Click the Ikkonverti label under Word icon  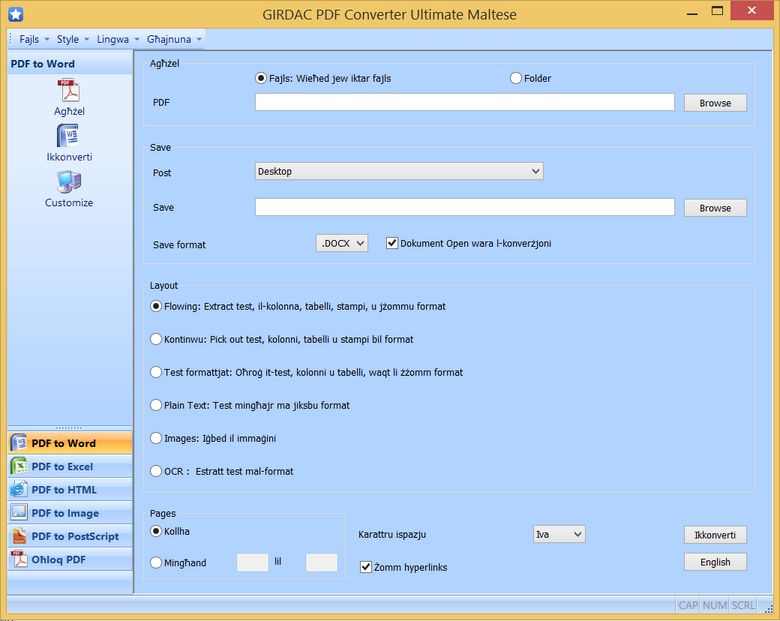[69, 157]
